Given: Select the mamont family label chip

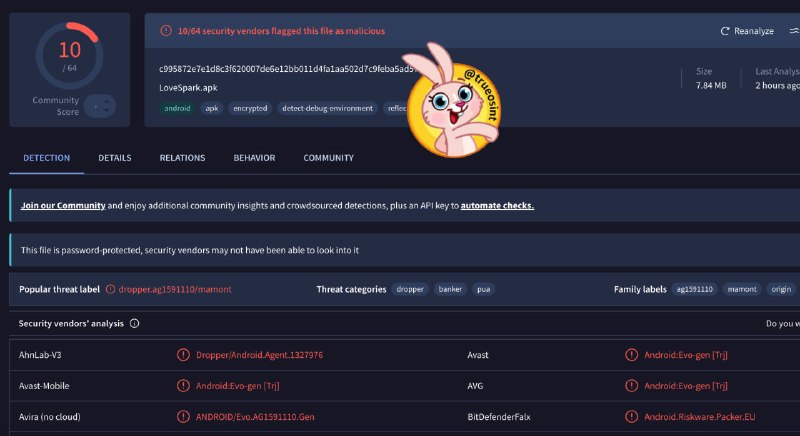Looking at the screenshot, I should 742,289.
